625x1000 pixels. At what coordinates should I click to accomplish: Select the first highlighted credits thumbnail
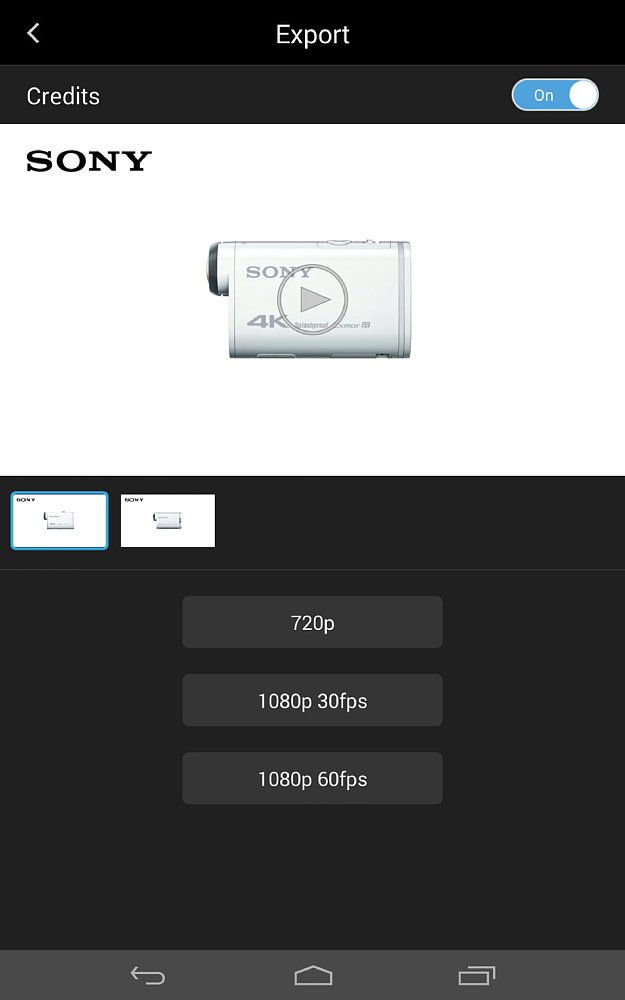coord(59,520)
